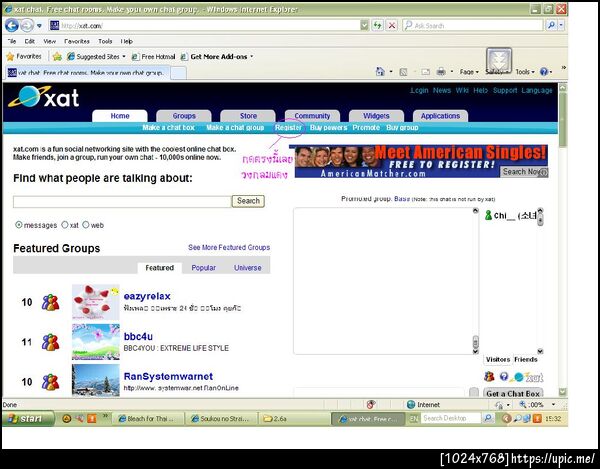This screenshot has width=600, height=469.
Task: Open the Edit menu
Action: click(29, 41)
